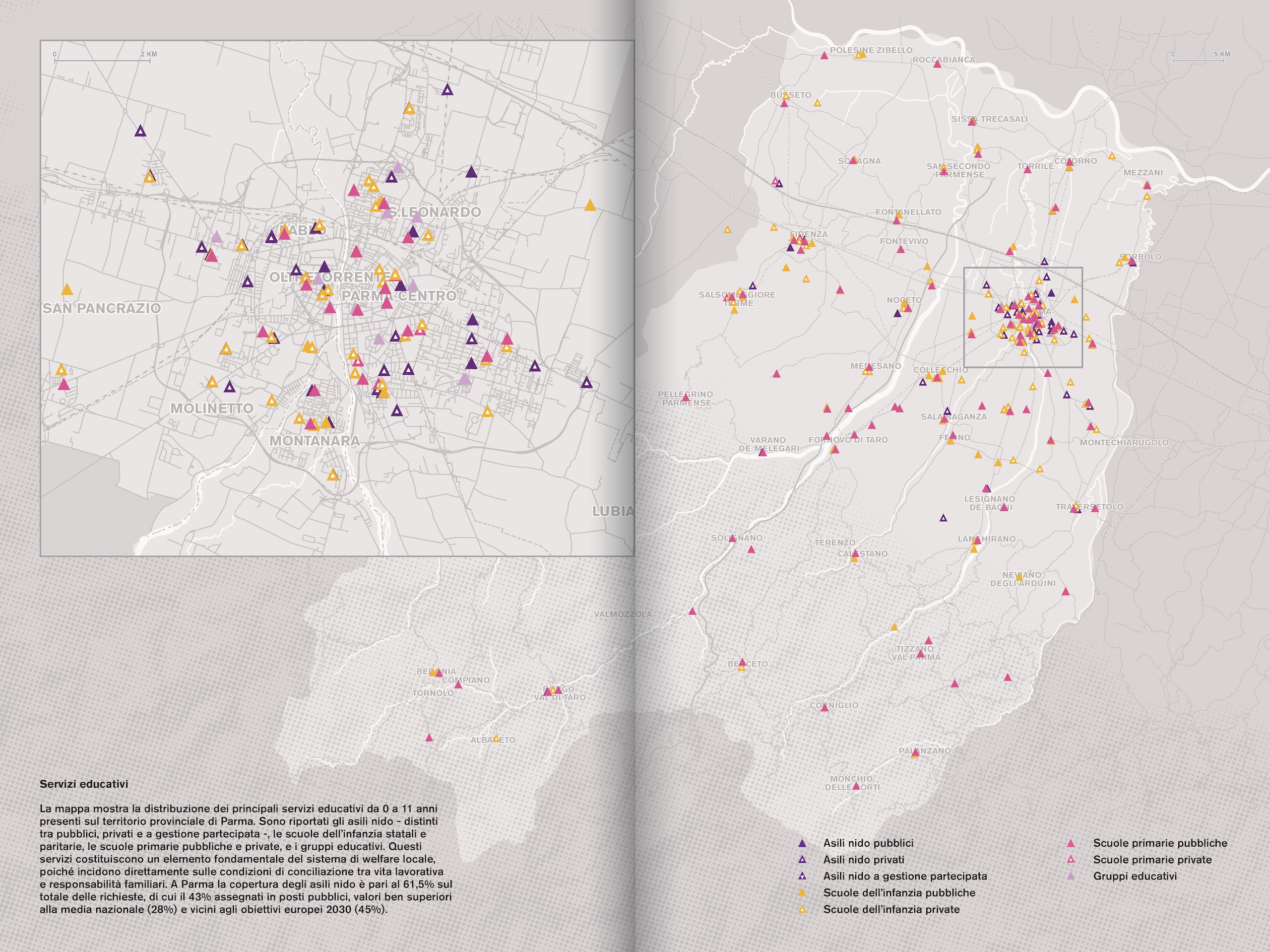The image size is (1270, 952).
Task: Click the VALMOZZOLA town label
Action: 622,614
